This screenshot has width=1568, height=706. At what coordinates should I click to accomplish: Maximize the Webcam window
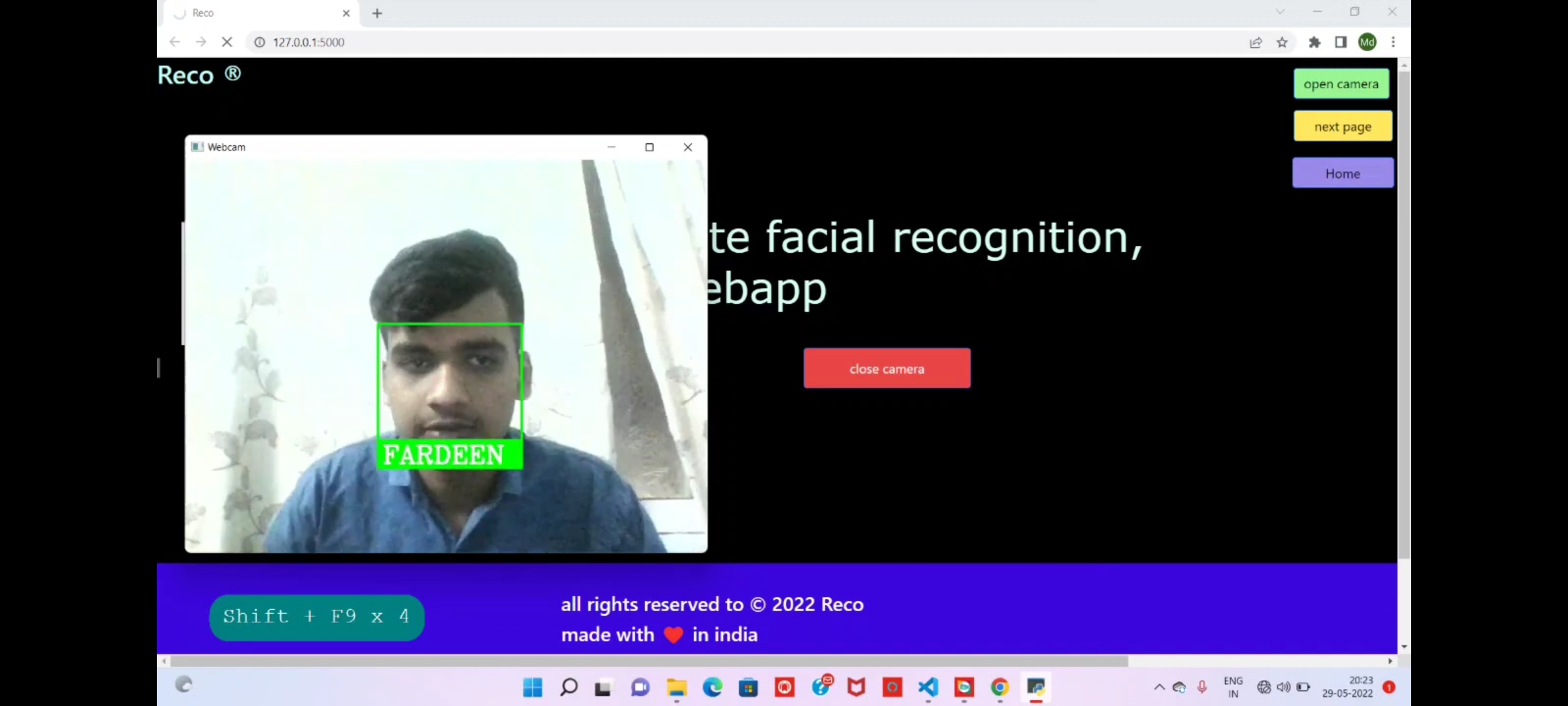pyautogui.click(x=649, y=147)
